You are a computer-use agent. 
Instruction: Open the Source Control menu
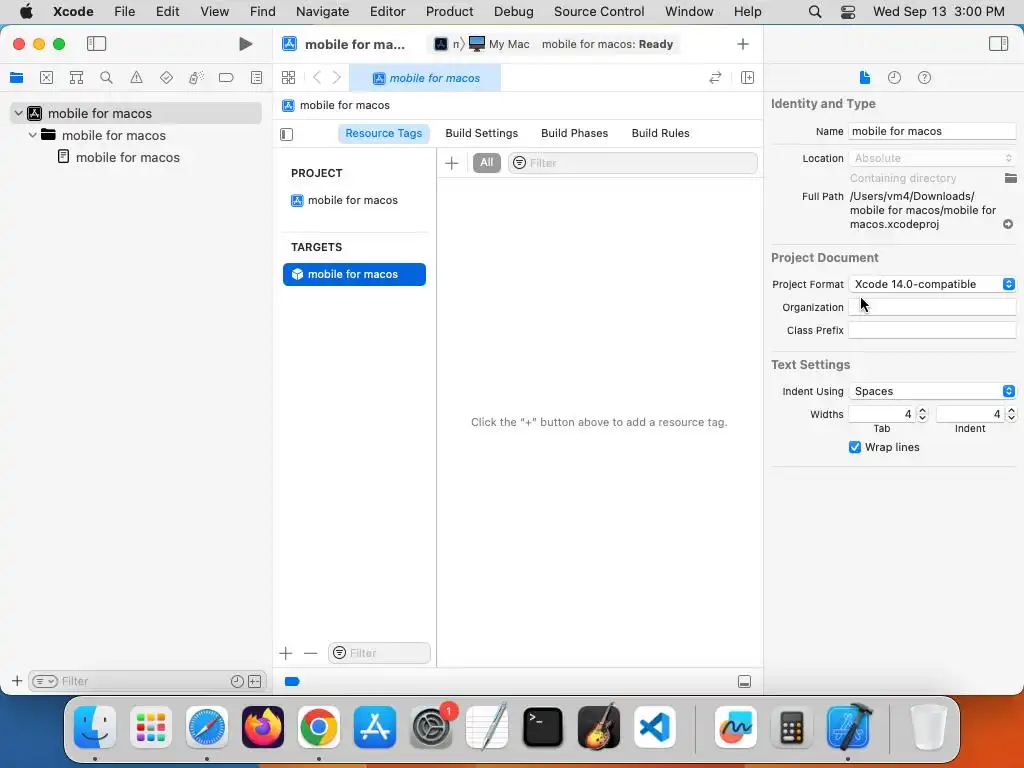(599, 11)
